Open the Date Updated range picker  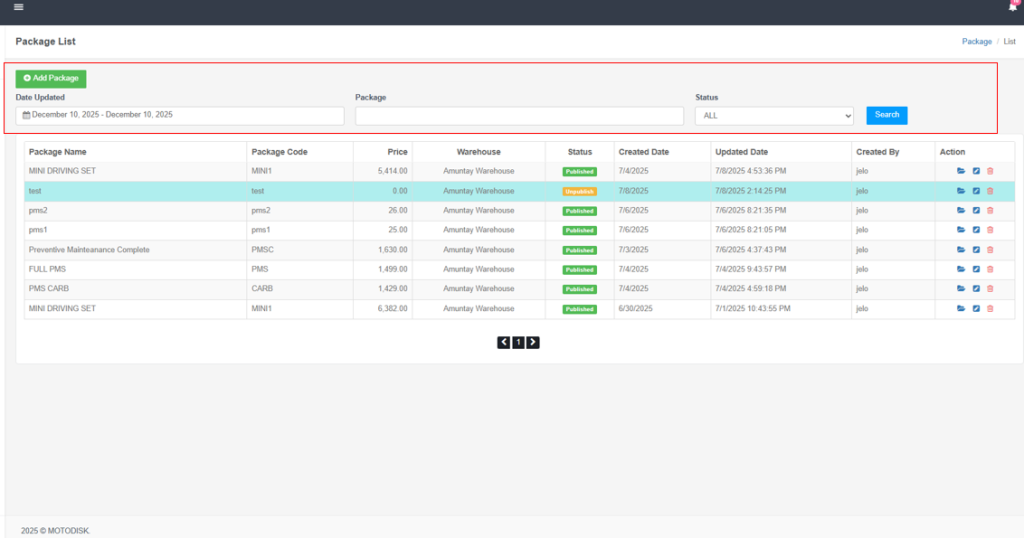(180, 116)
